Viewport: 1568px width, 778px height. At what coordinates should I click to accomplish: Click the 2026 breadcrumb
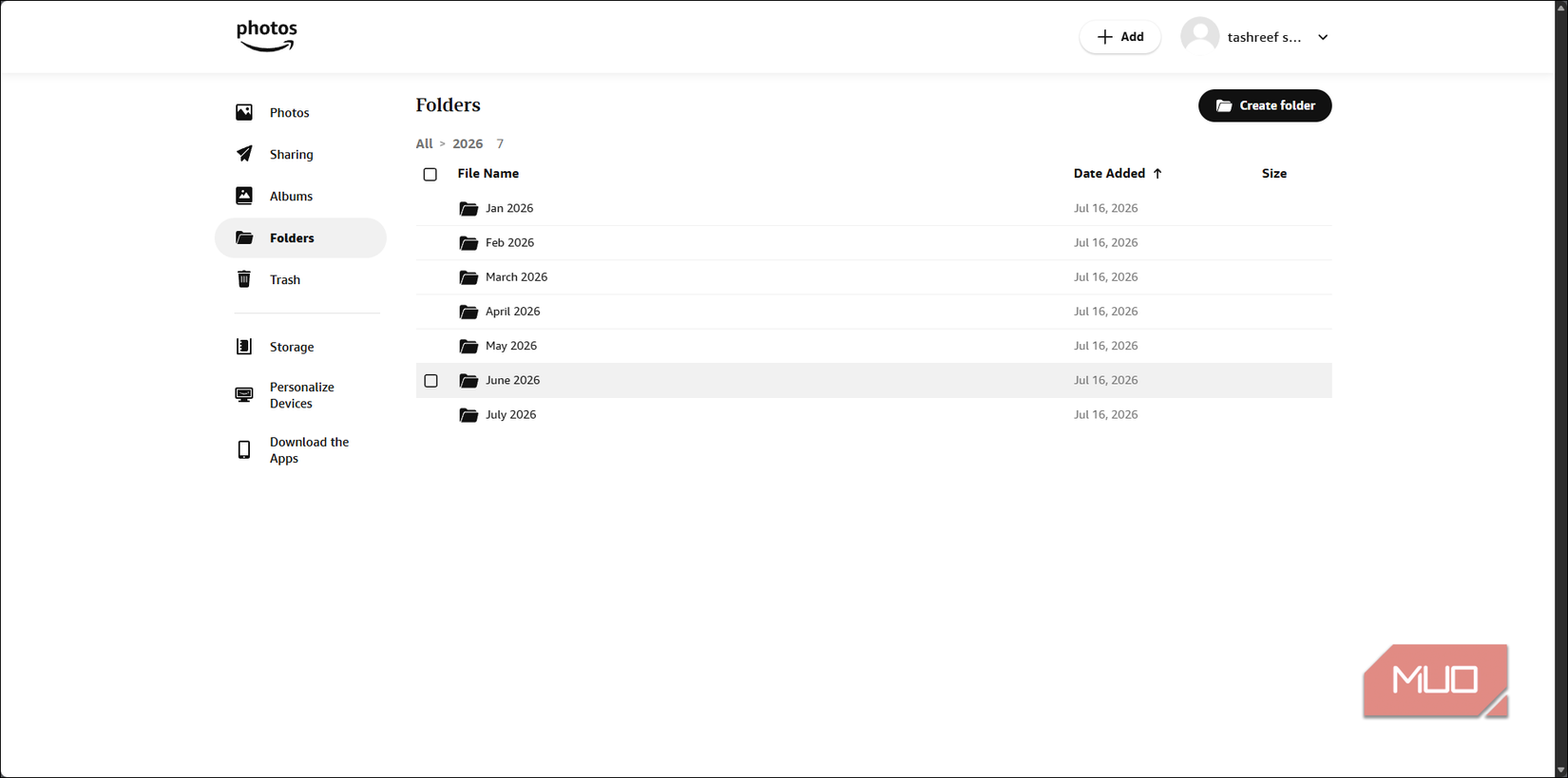coord(468,143)
